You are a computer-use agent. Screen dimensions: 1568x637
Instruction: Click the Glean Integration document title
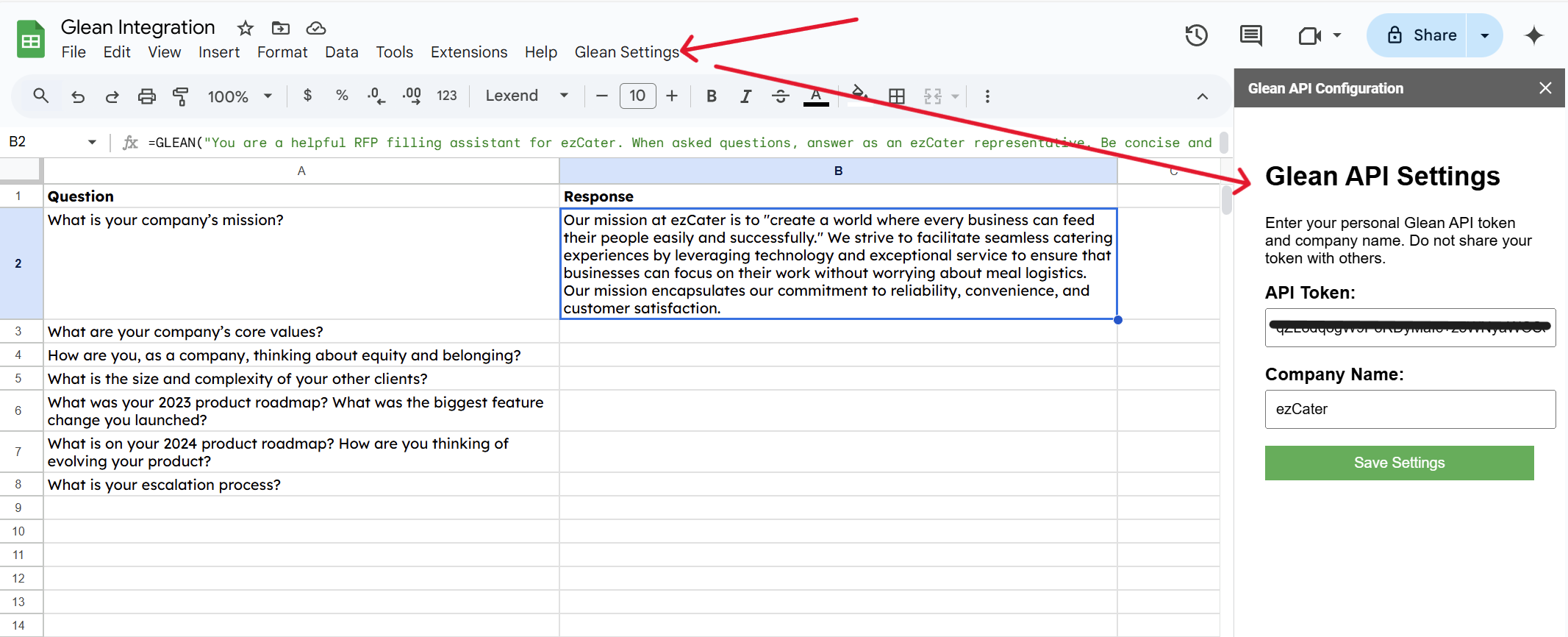[x=138, y=27]
